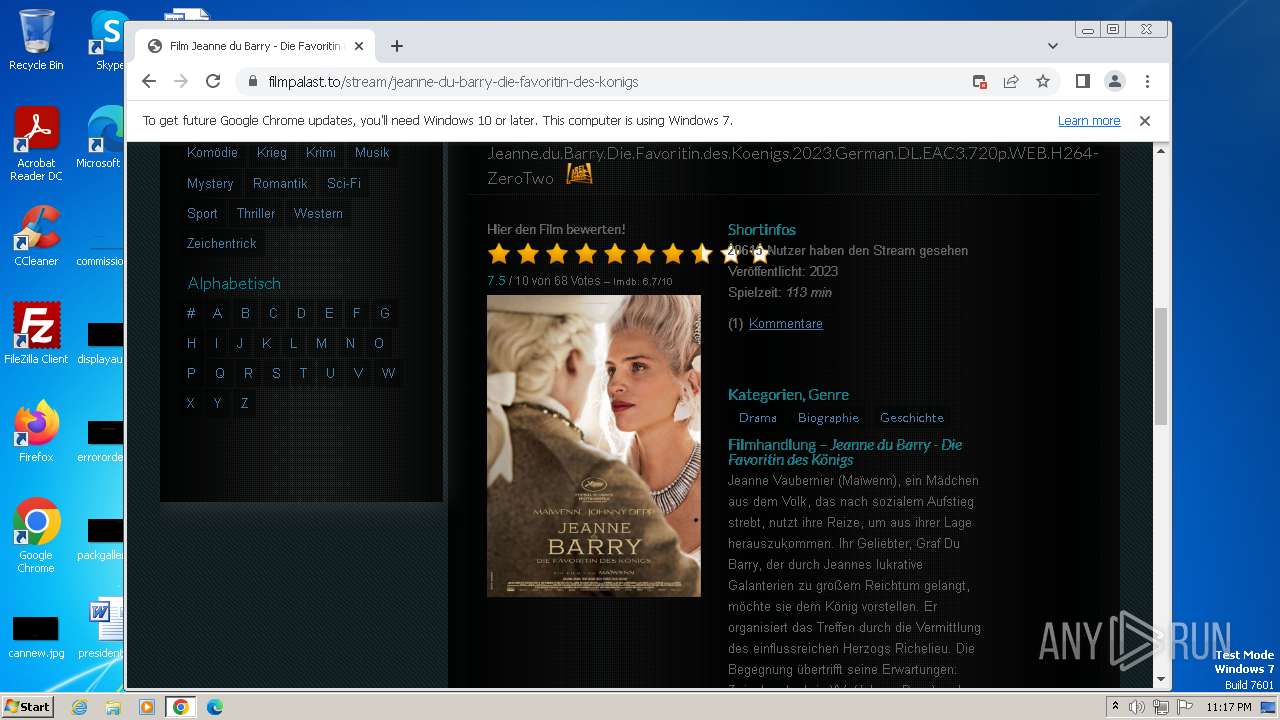Open the CCleaner desktop icon
Viewport: 1280px width, 720px height.
36,236
